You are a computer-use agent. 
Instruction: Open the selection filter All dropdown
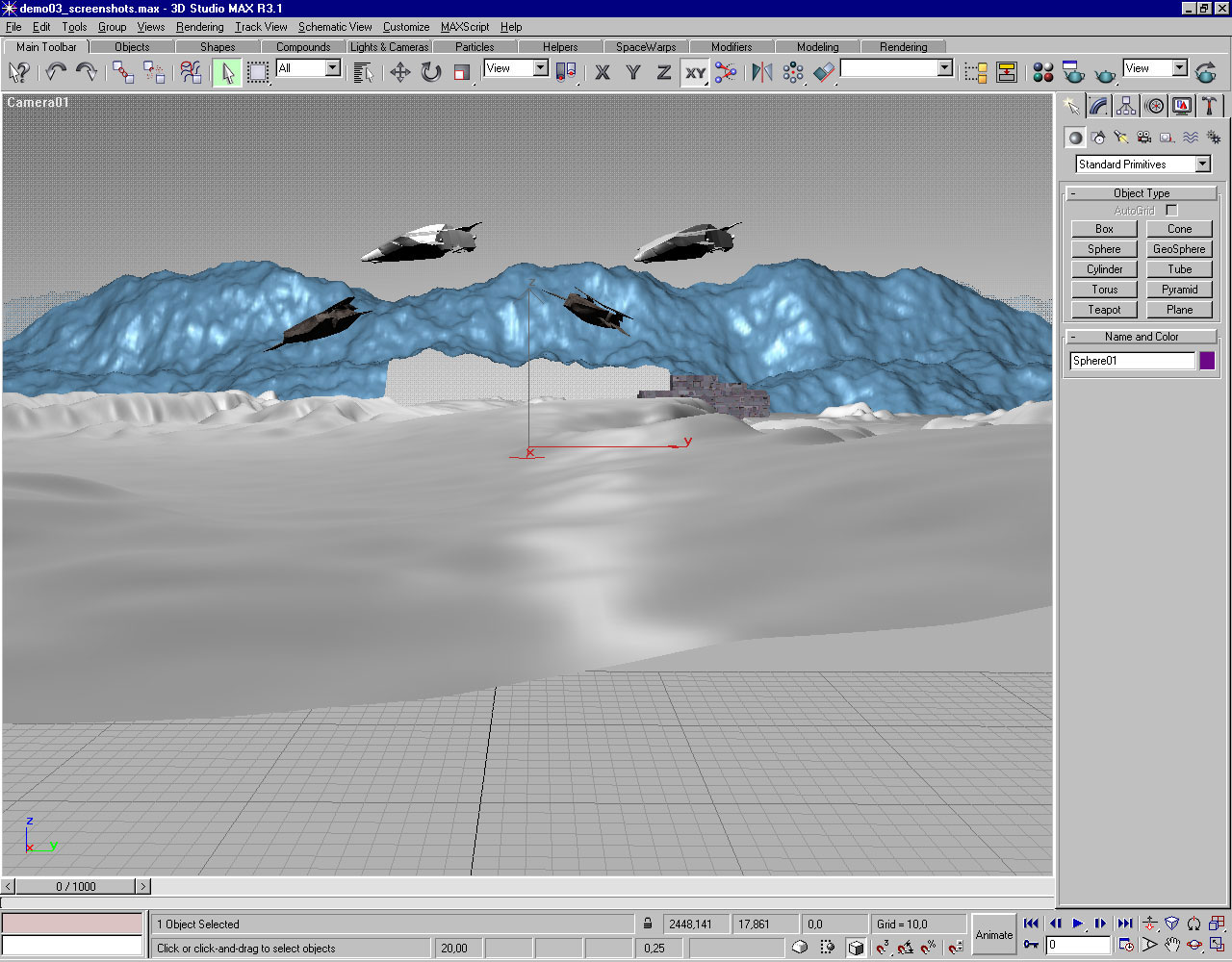coord(332,68)
